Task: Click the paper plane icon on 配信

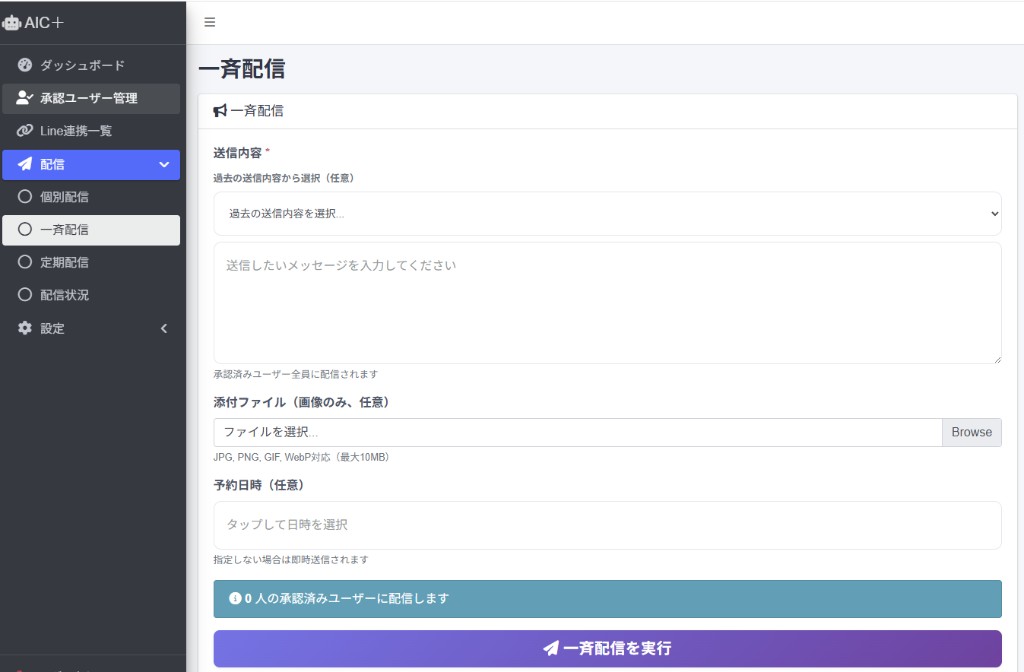Action: 23,163
